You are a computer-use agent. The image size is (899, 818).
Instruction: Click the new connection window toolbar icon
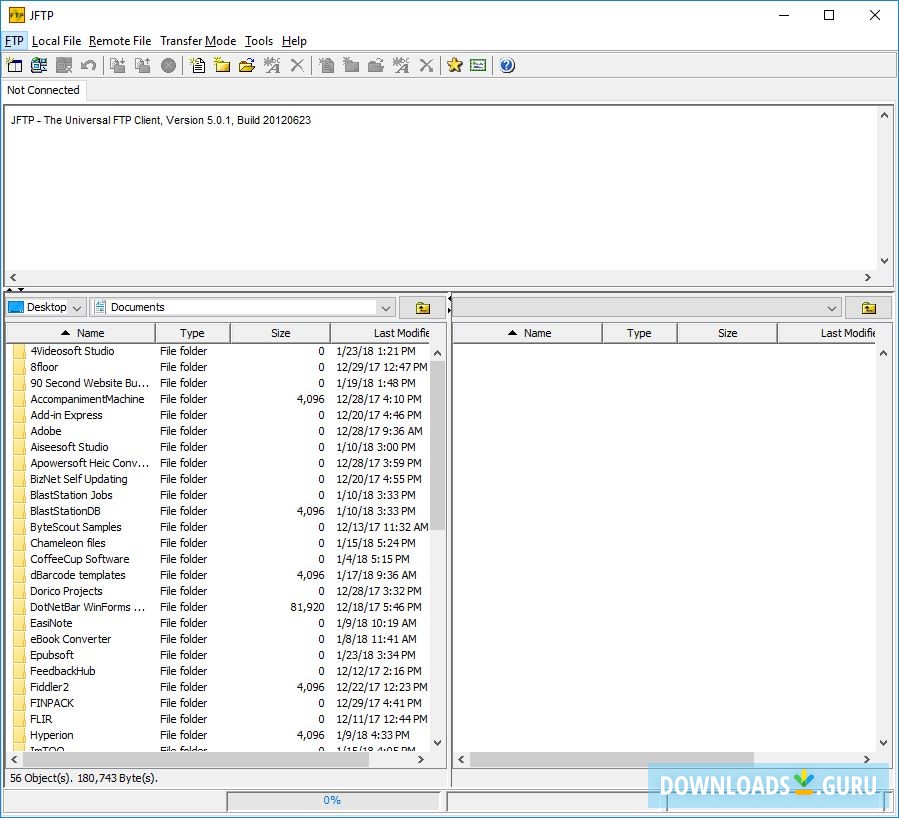14,65
